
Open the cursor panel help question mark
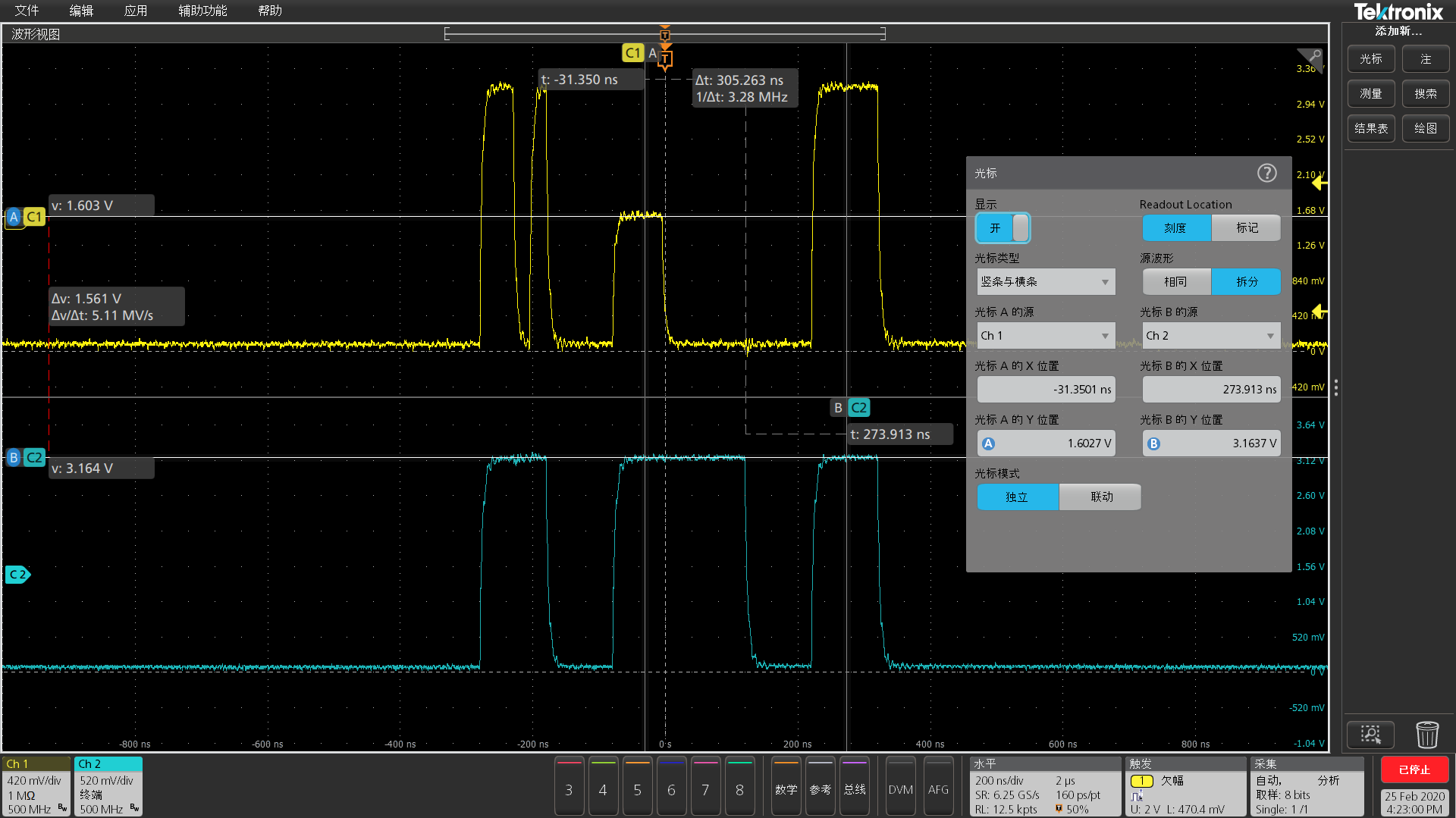pyautogui.click(x=1266, y=173)
